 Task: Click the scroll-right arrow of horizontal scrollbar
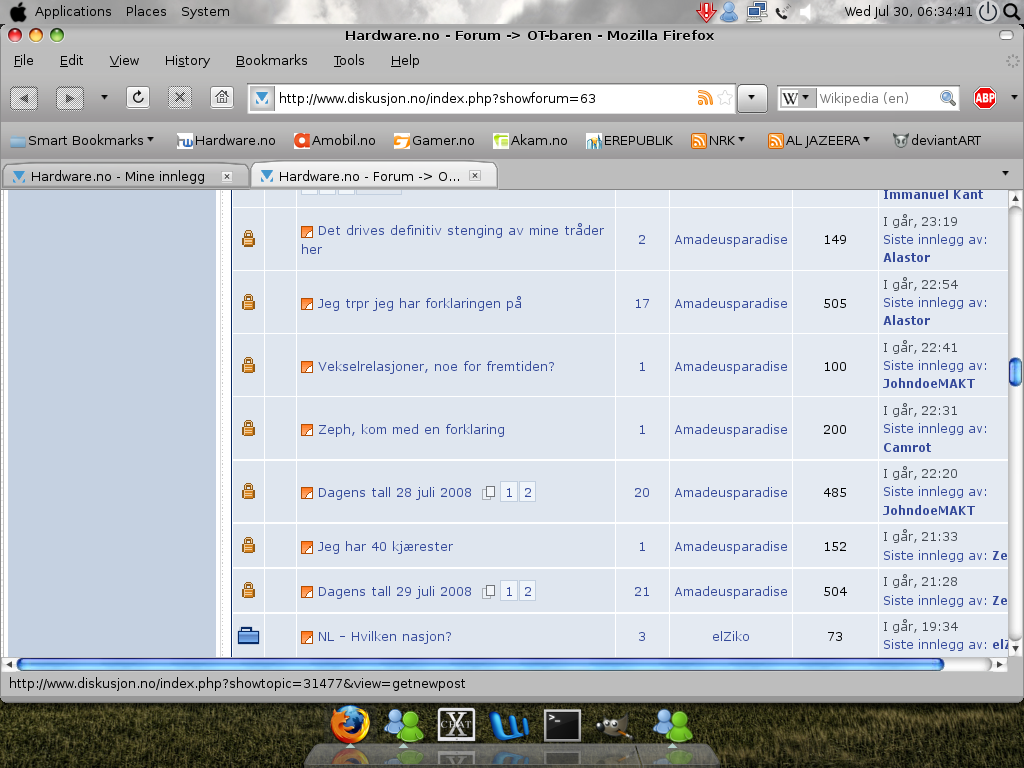999,664
